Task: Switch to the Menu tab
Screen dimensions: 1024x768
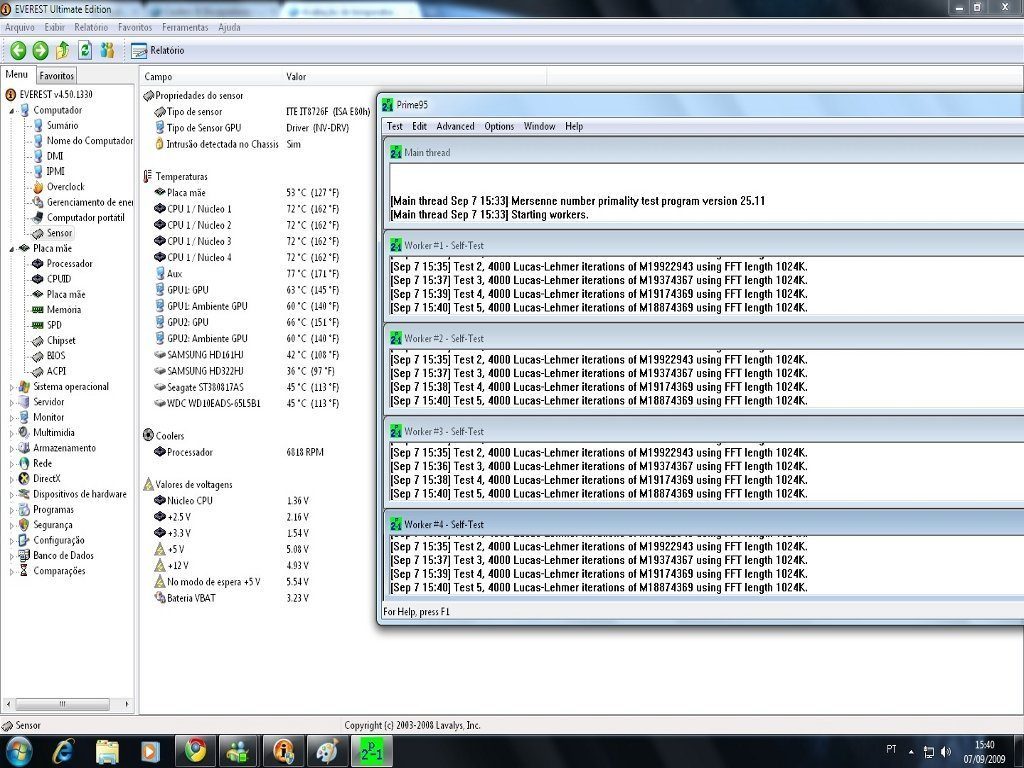Action: tap(17, 74)
